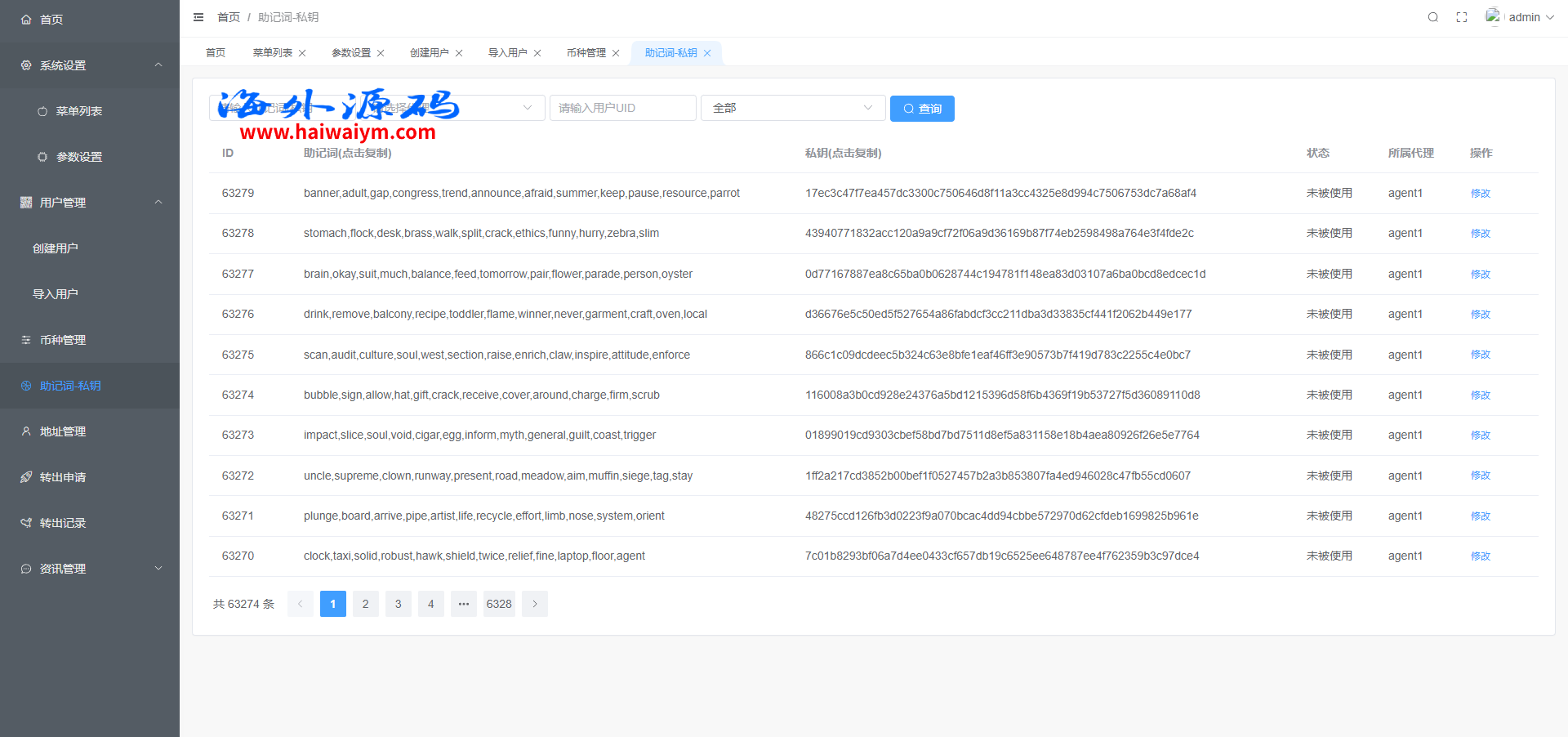
Task: Close the 导入用户 tab
Action: (x=537, y=53)
